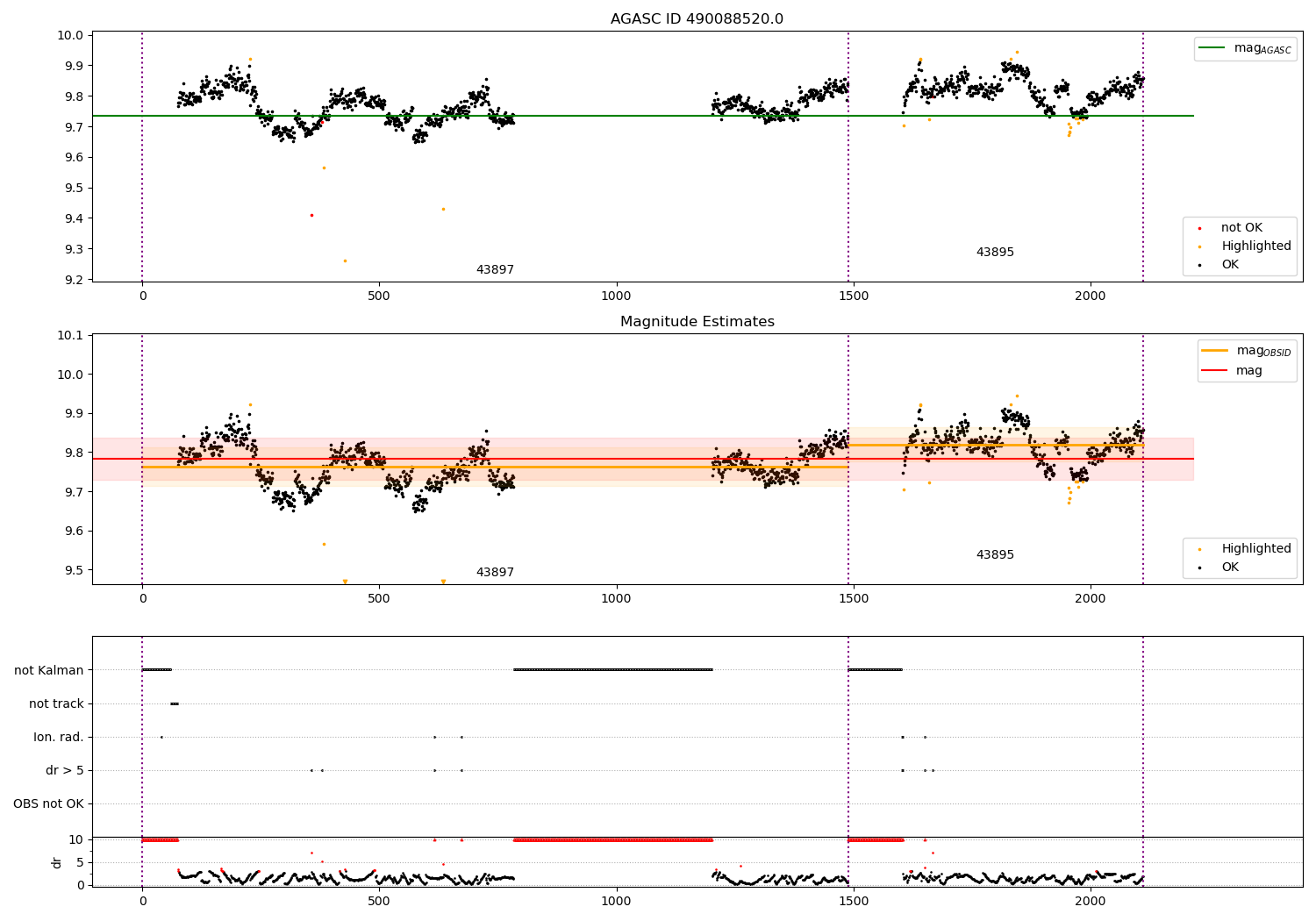Click y-tick "9.2" on AGASC ID axis

75,280
